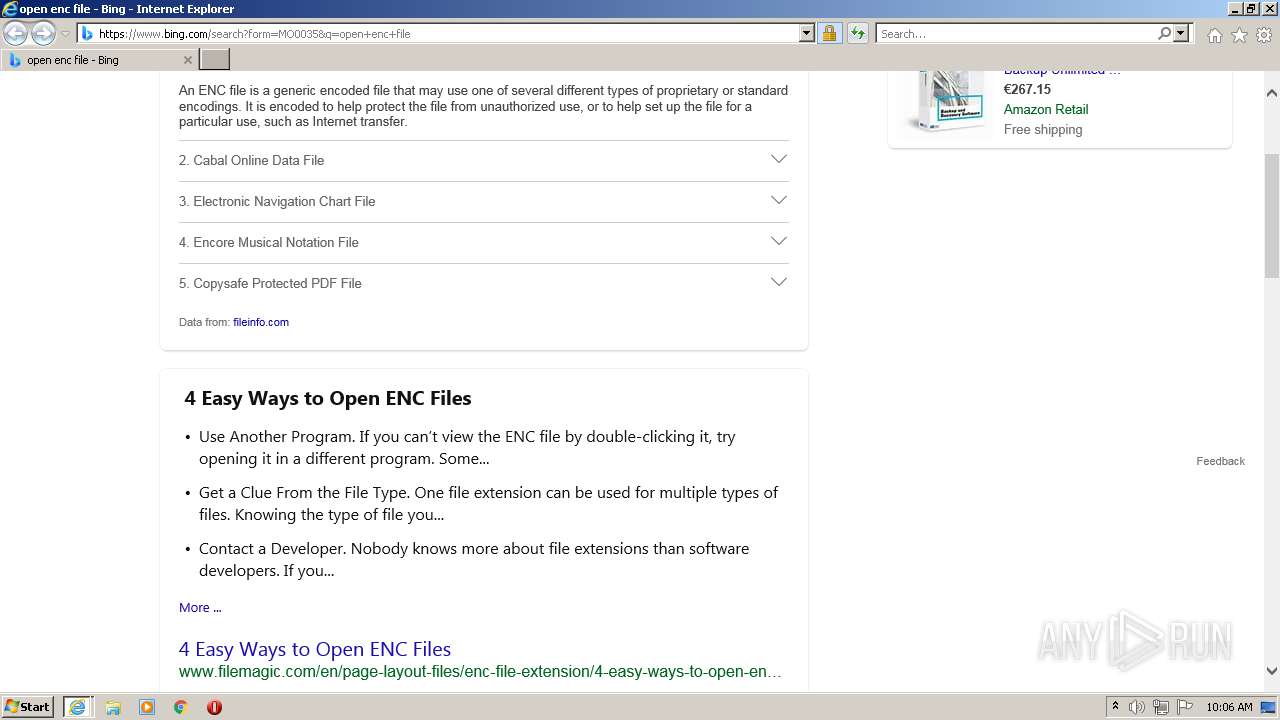Click the magnifier search icon

tap(1164, 33)
